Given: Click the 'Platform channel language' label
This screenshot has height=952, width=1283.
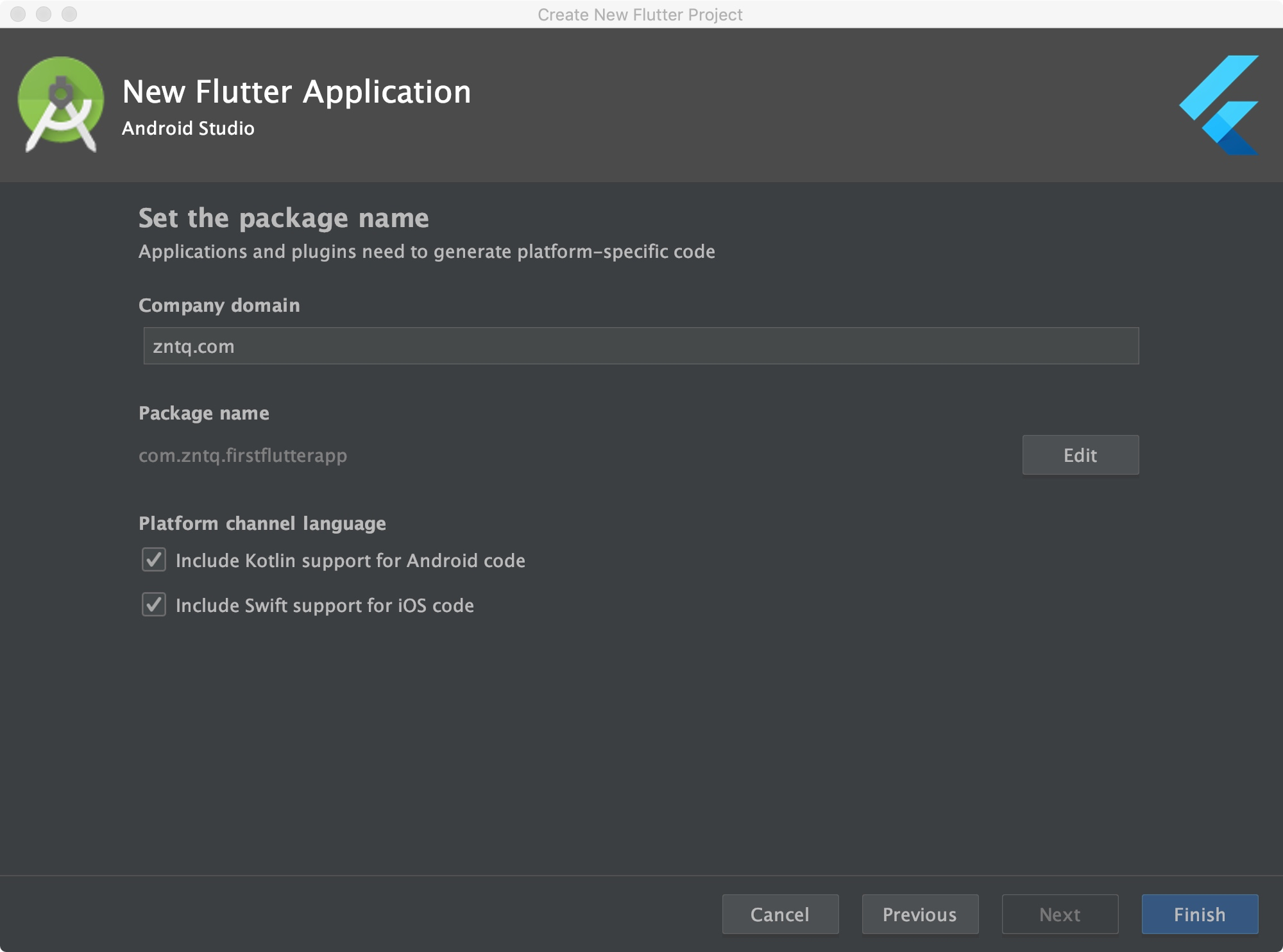Looking at the screenshot, I should click(262, 523).
